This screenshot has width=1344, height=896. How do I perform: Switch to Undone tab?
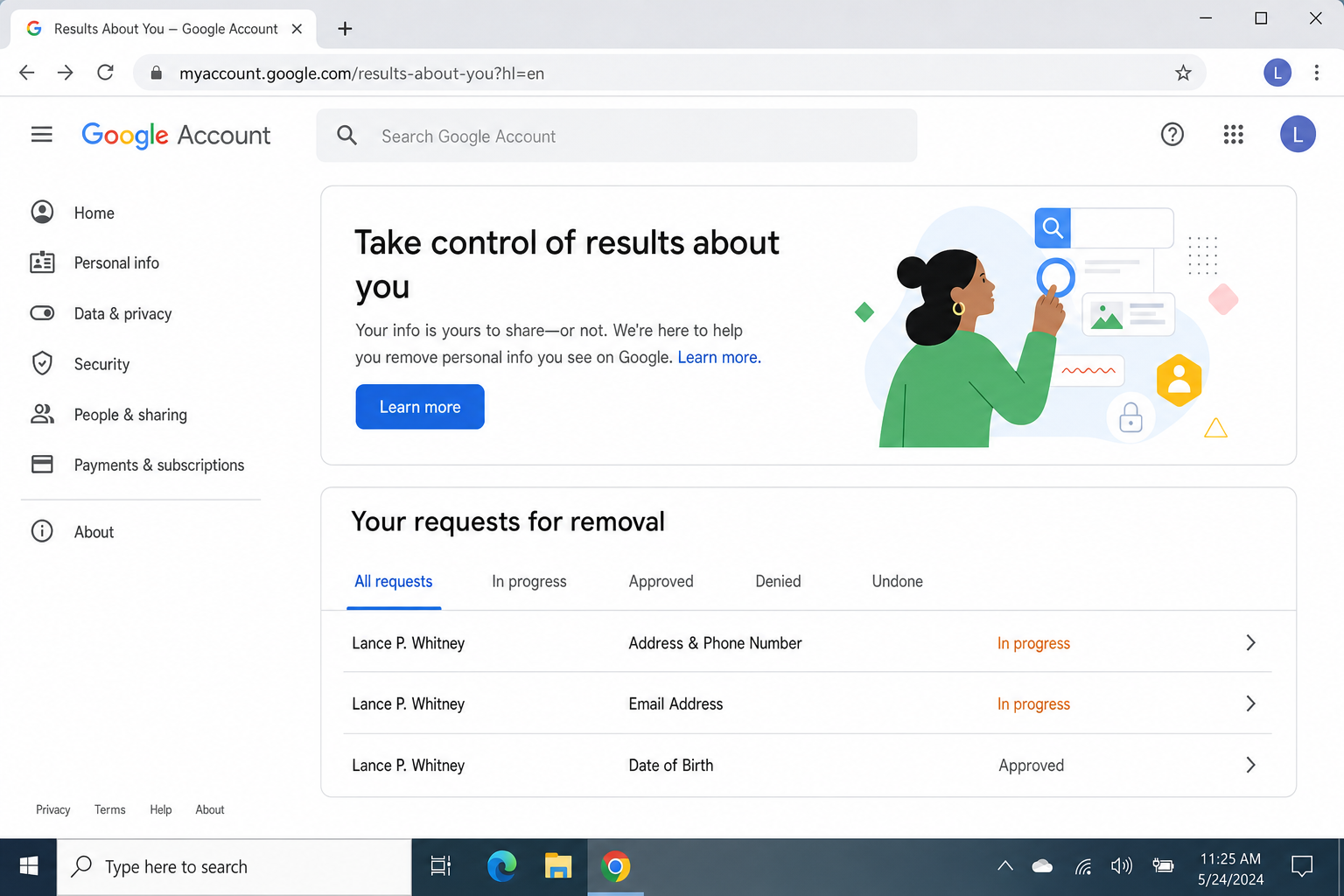click(897, 582)
